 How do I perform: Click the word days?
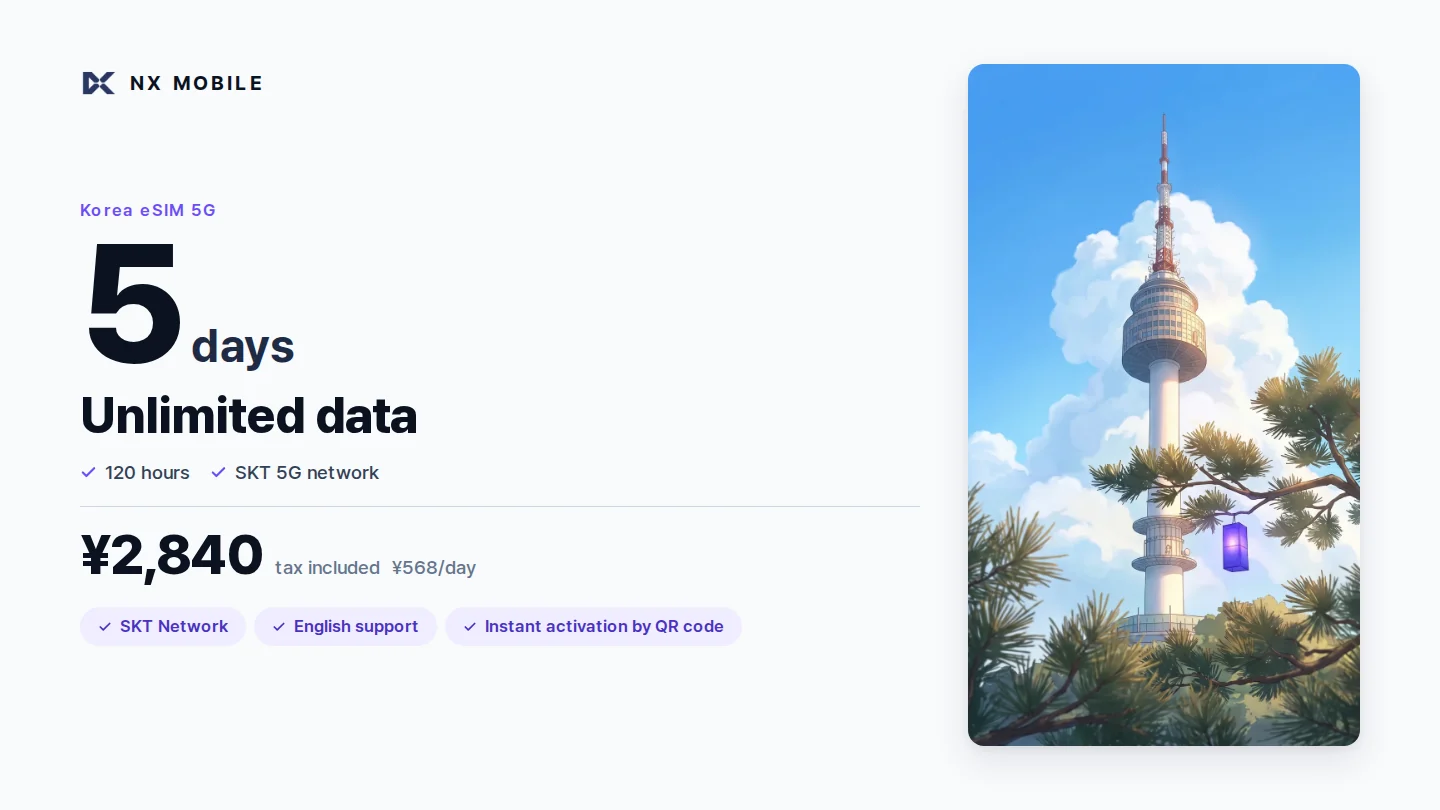coord(243,346)
